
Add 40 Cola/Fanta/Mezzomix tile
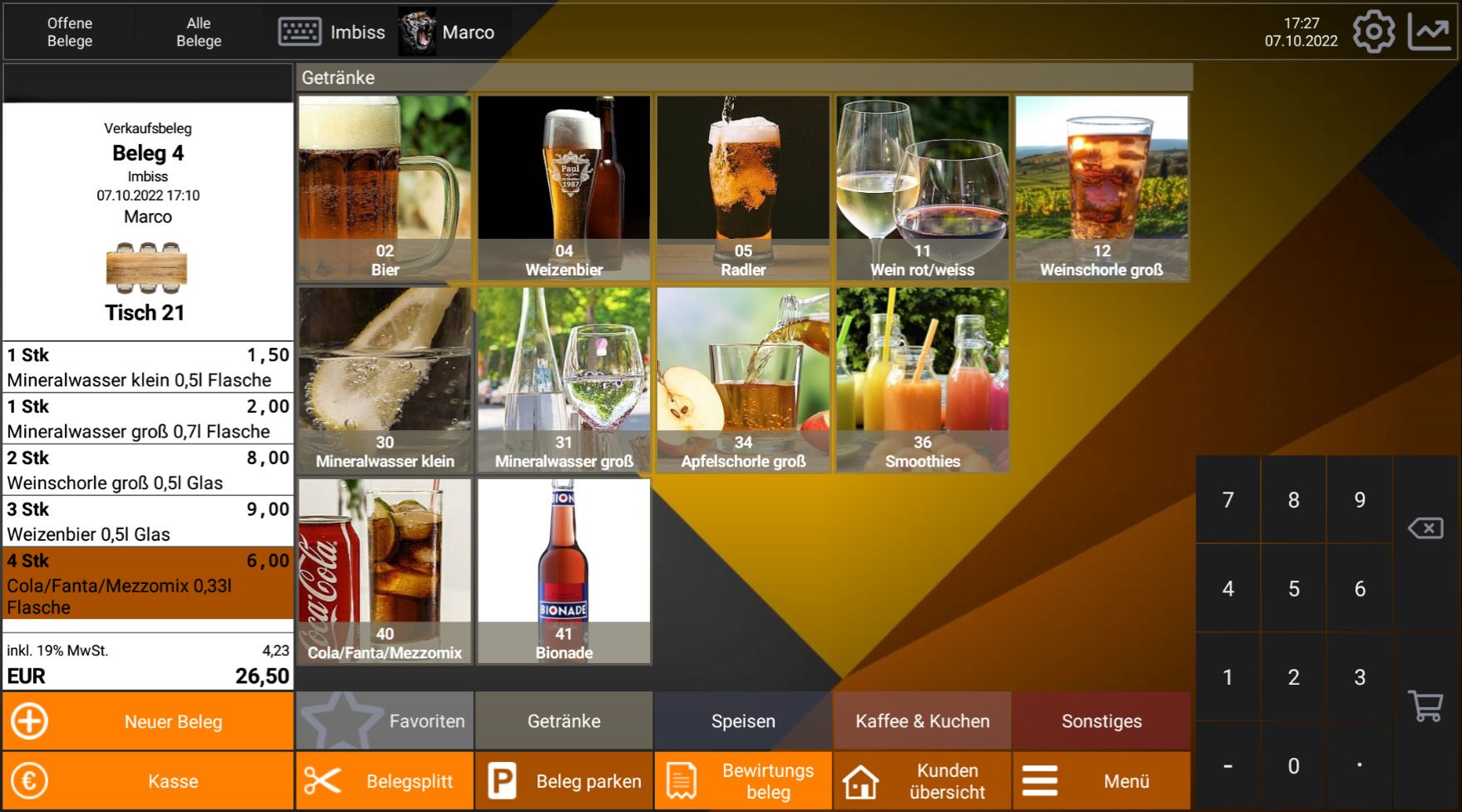(x=385, y=572)
